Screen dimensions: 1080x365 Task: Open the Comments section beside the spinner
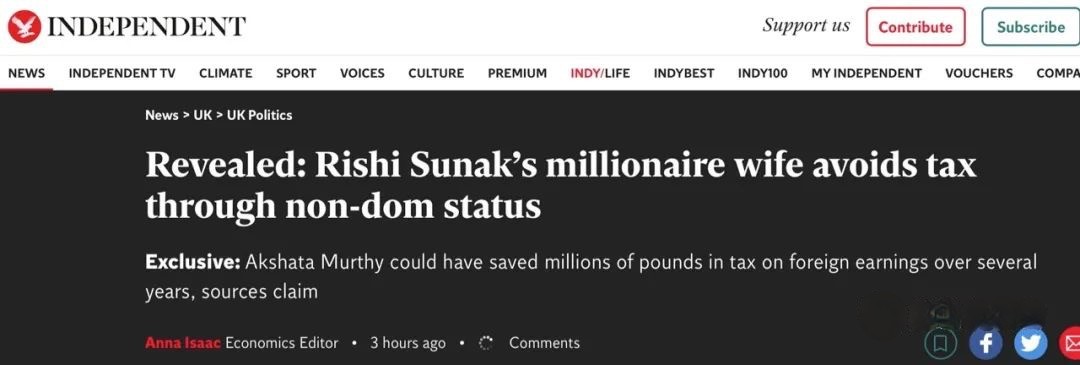[x=544, y=343]
